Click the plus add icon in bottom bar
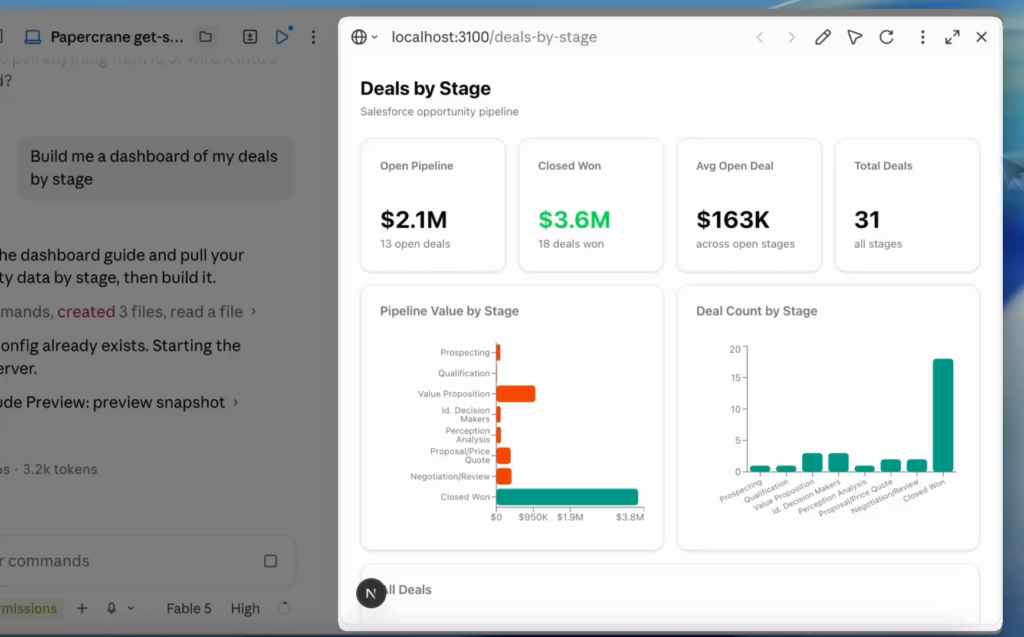1024x637 pixels. click(82, 608)
